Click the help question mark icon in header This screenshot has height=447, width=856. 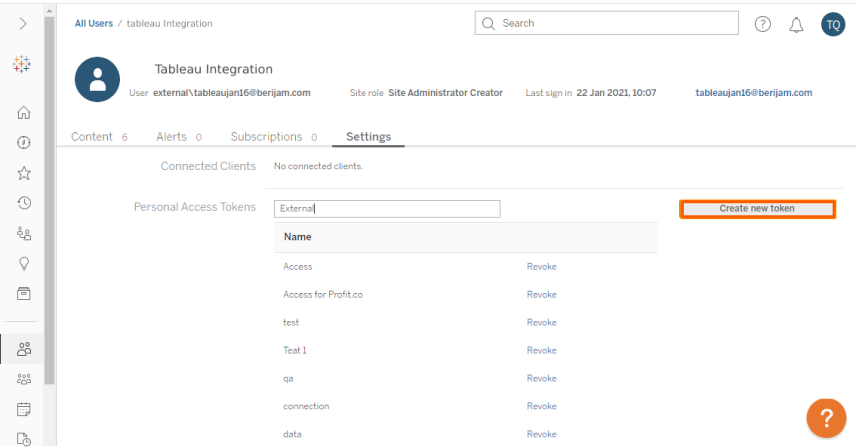[x=763, y=24]
